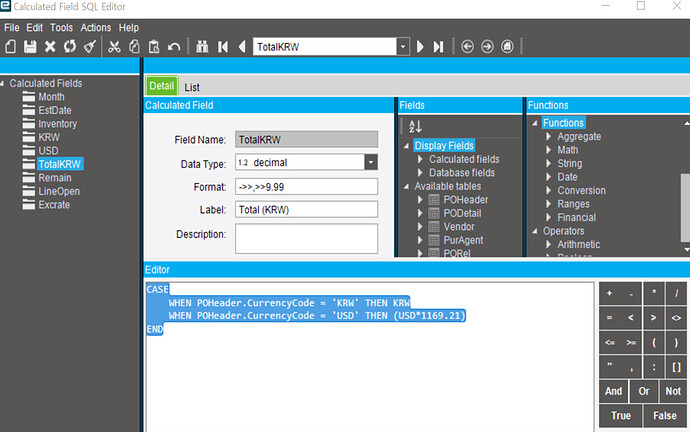Expand the Math functions node

(548, 150)
